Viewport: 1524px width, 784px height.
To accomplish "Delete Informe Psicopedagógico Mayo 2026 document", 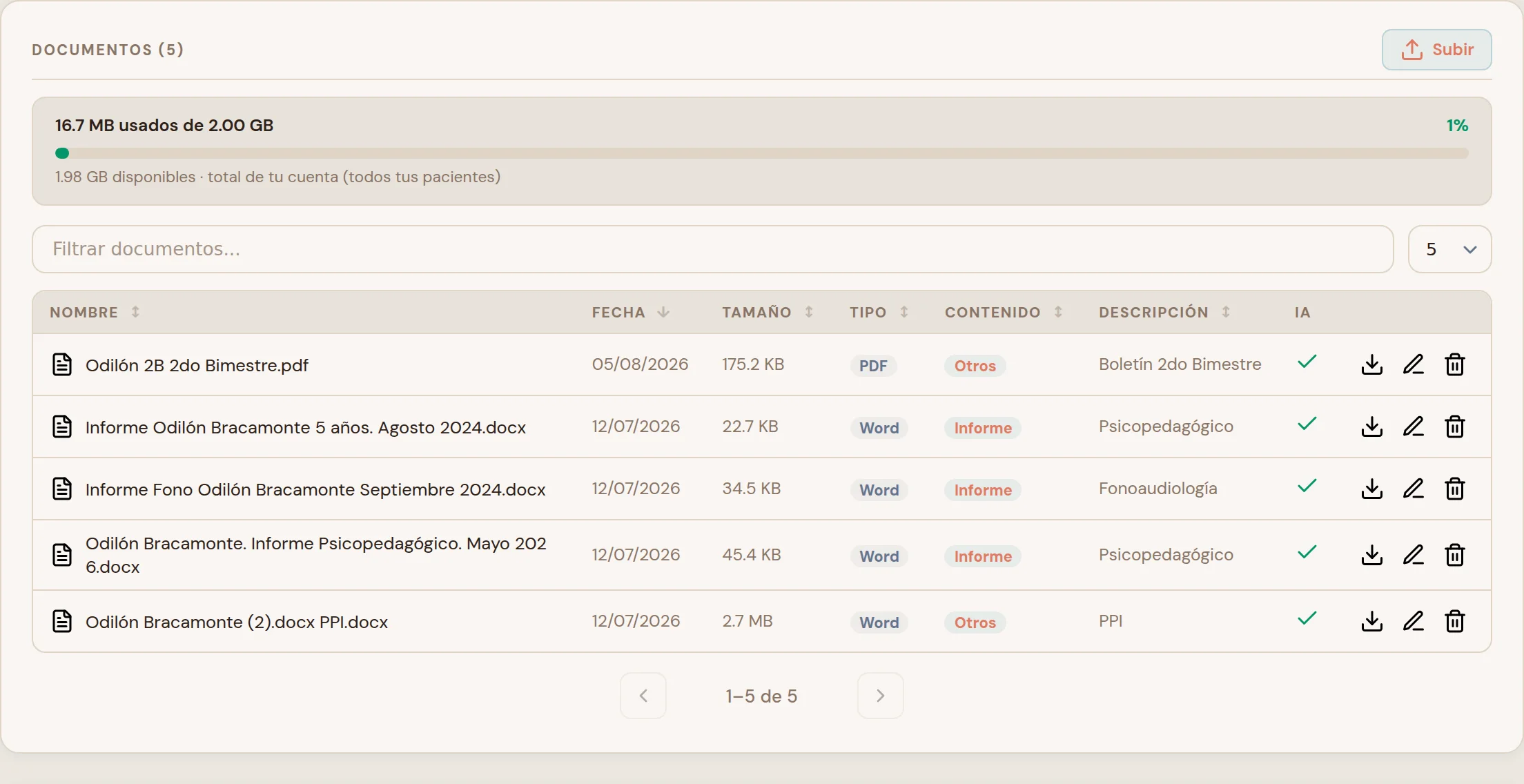I will [1454, 555].
